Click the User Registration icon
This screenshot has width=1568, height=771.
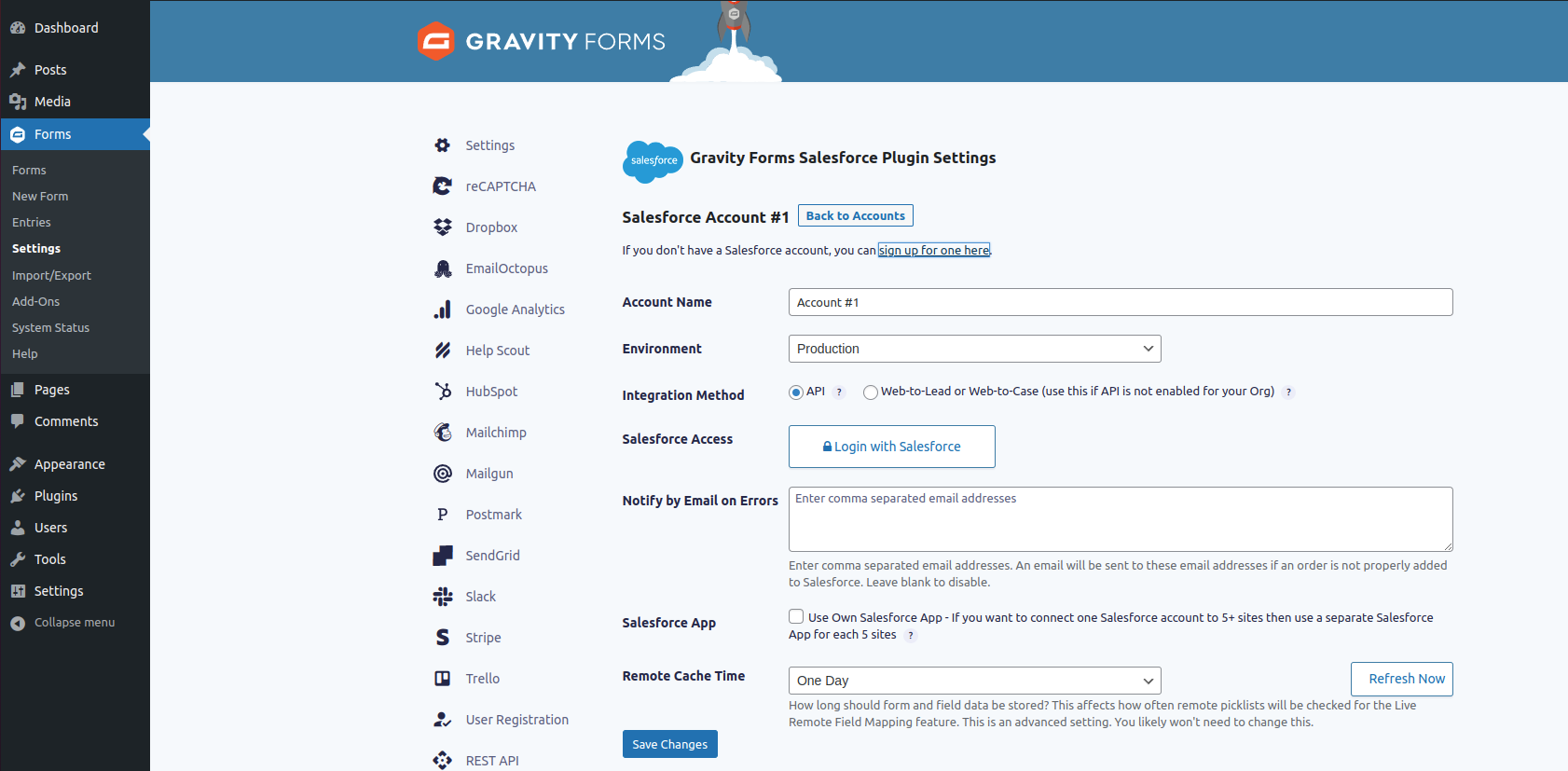(x=443, y=720)
